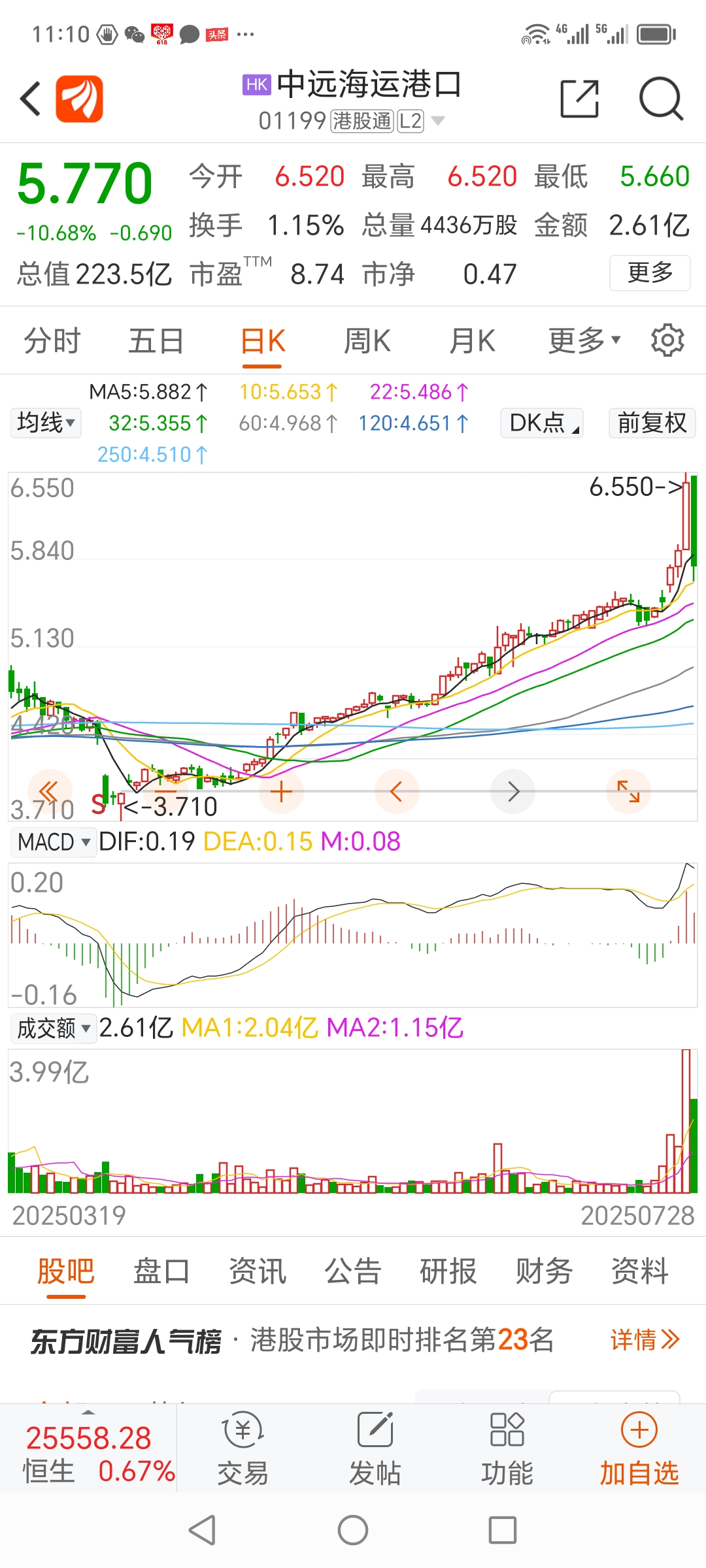Open 资讯 section tab

pos(258,1271)
